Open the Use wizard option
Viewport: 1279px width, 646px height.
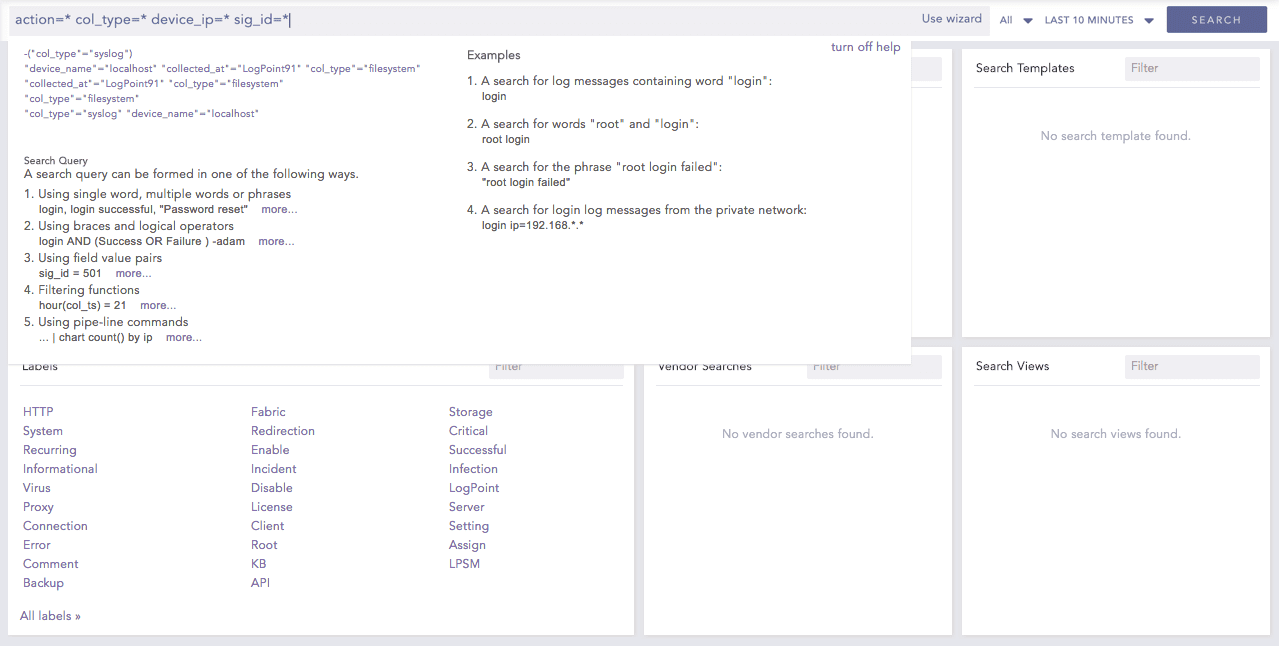(951, 19)
